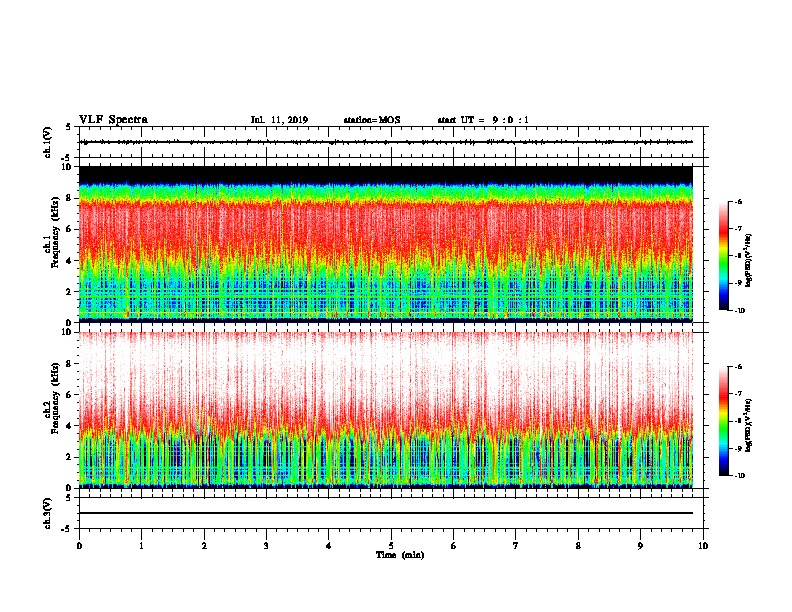Viewport: 792px width, 612px height.
Task: Click the ch.2 frequency tick label "8"
Action: (x=69, y=364)
